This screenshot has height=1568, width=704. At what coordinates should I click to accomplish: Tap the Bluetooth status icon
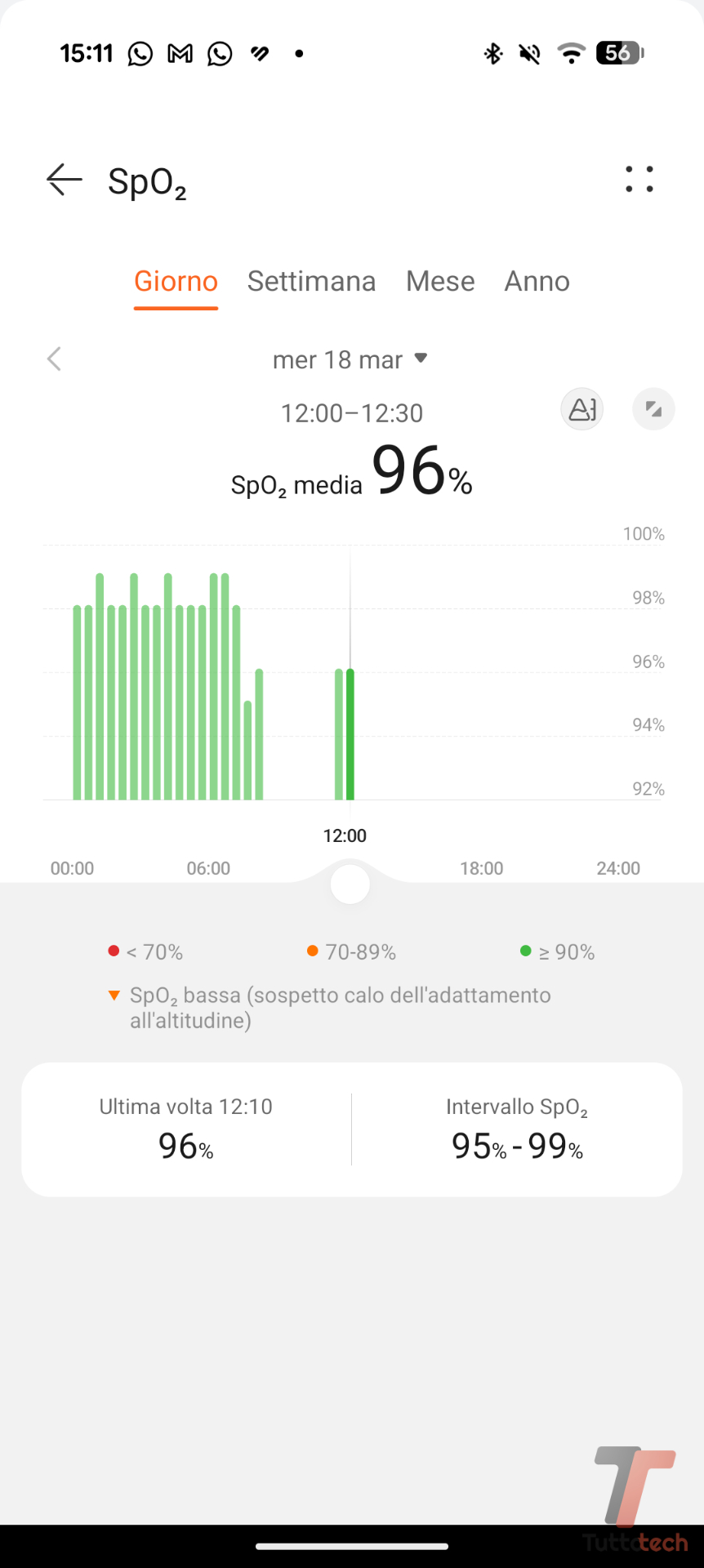(492, 54)
